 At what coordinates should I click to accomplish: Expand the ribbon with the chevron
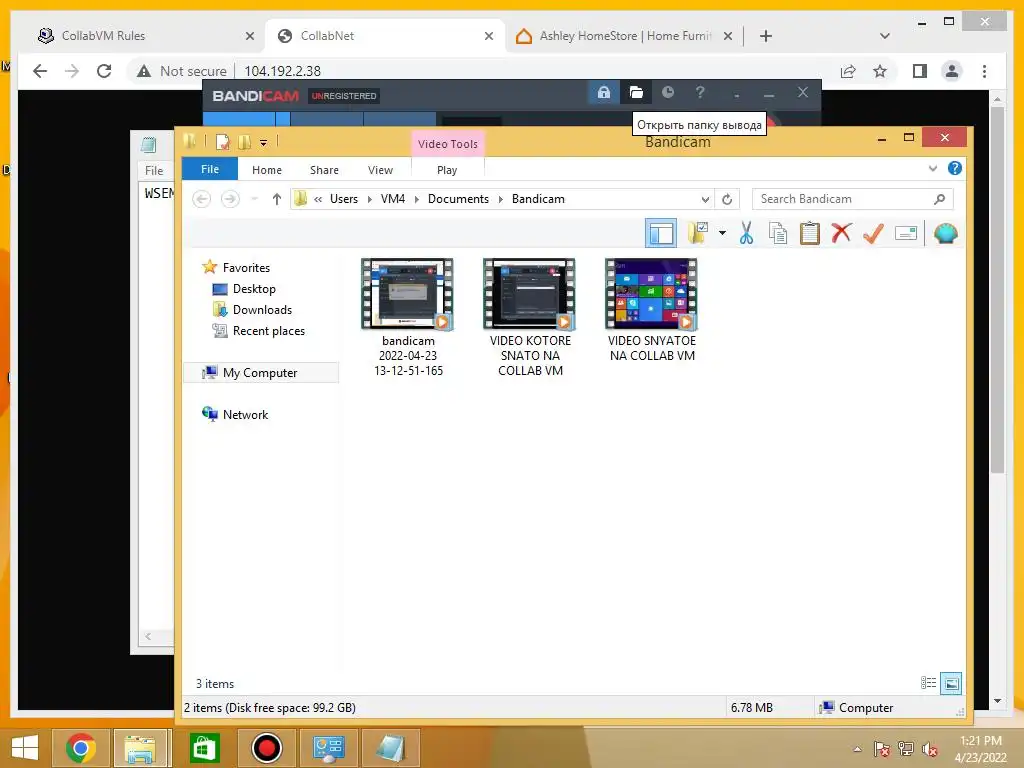point(933,168)
